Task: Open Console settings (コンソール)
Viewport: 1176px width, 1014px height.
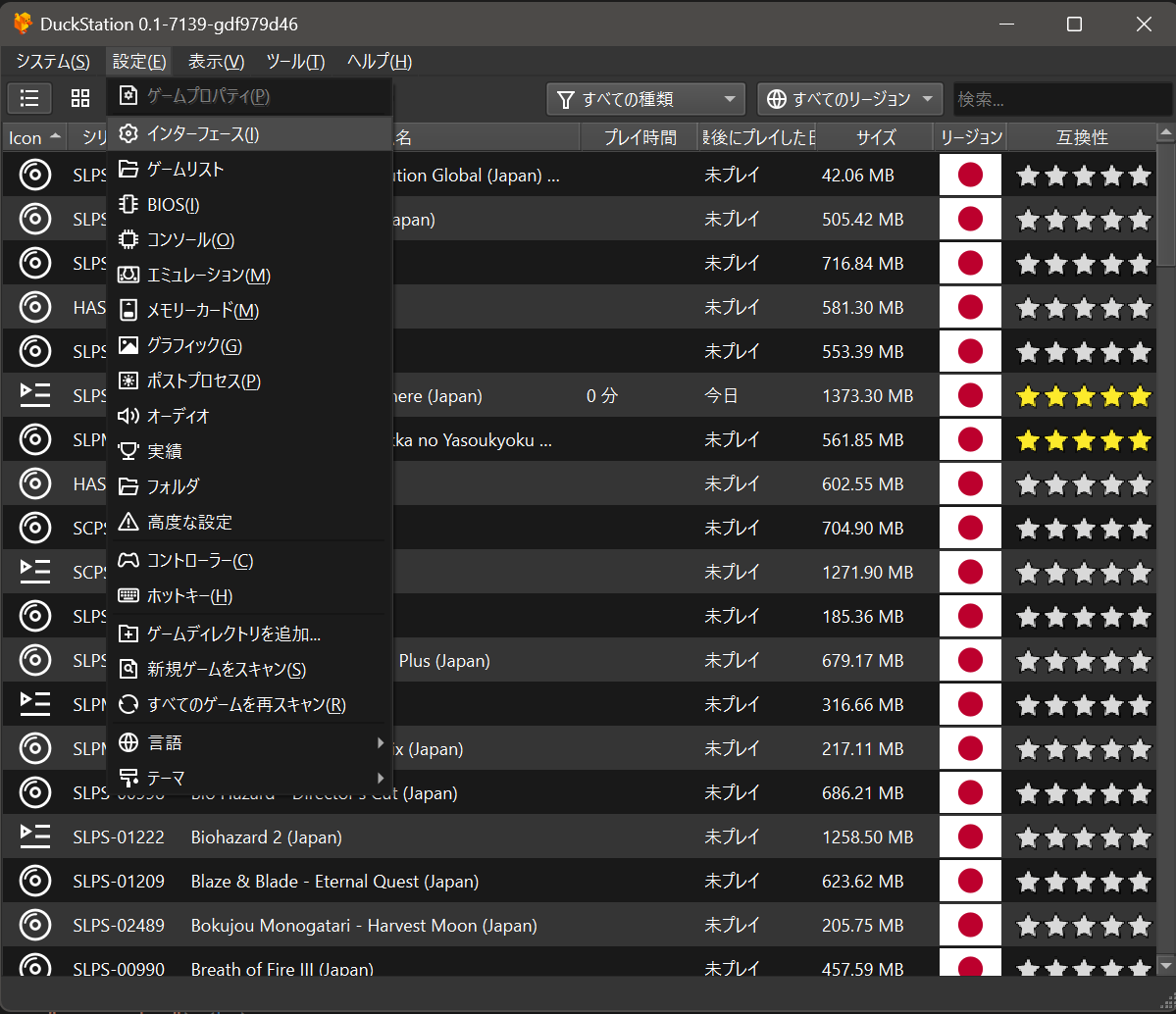Action: 250,240
